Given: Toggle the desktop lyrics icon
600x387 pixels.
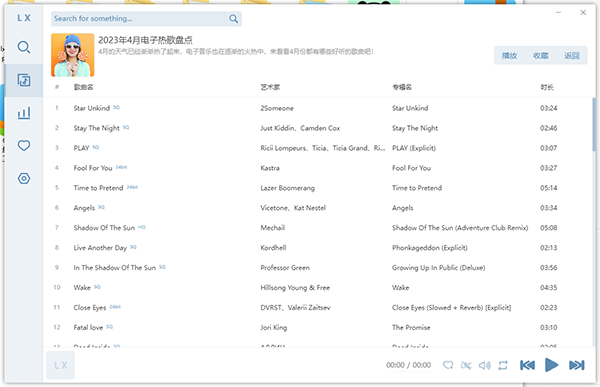Looking at the screenshot, I should coord(466,365).
